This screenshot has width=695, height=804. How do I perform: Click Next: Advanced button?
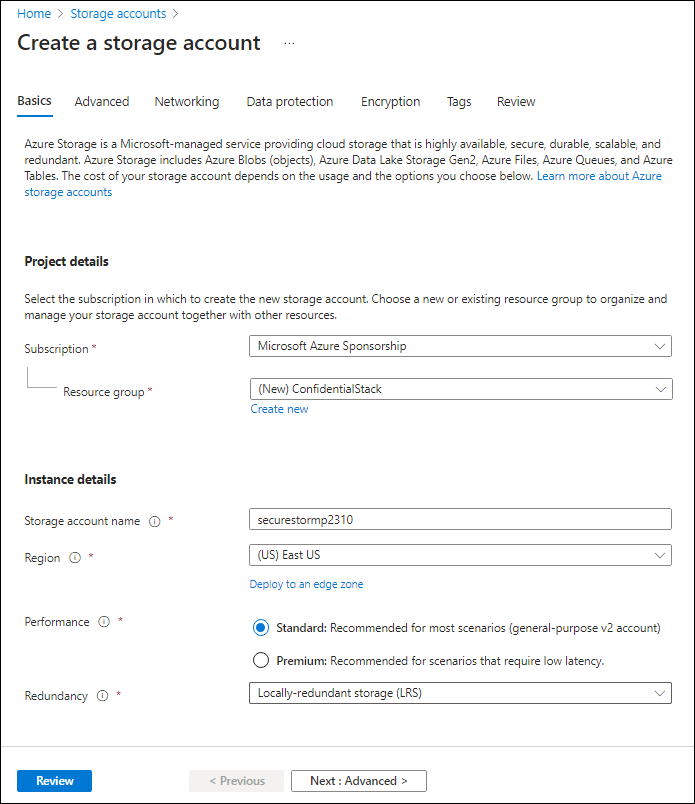click(x=358, y=781)
